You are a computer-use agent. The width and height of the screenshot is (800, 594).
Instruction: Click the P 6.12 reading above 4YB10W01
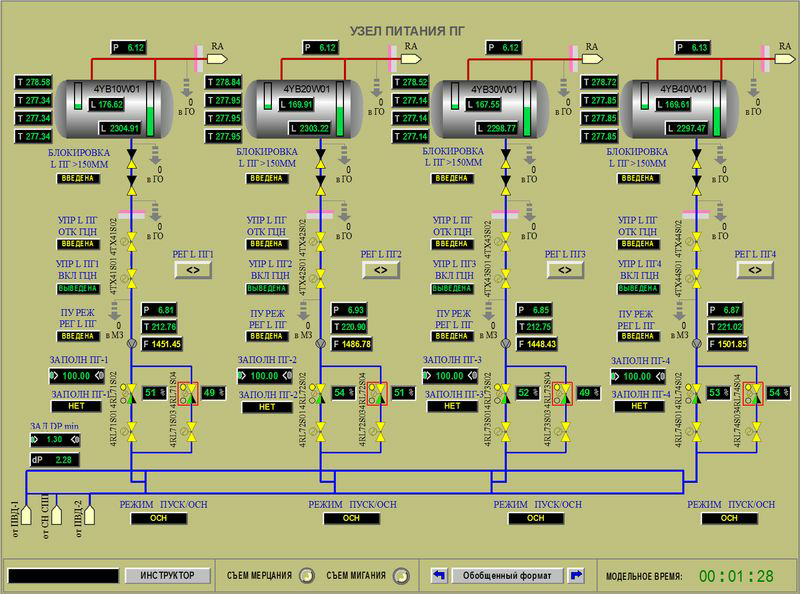click(x=129, y=48)
